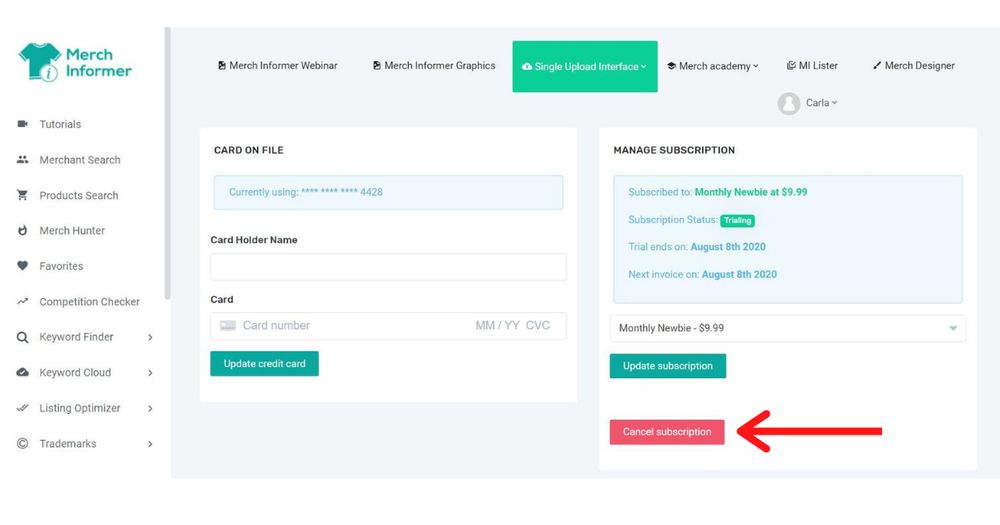The image size is (1000, 525).
Task: Click the CARD ON FILE heading
Action: pyautogui.click(x=249, y=150)
